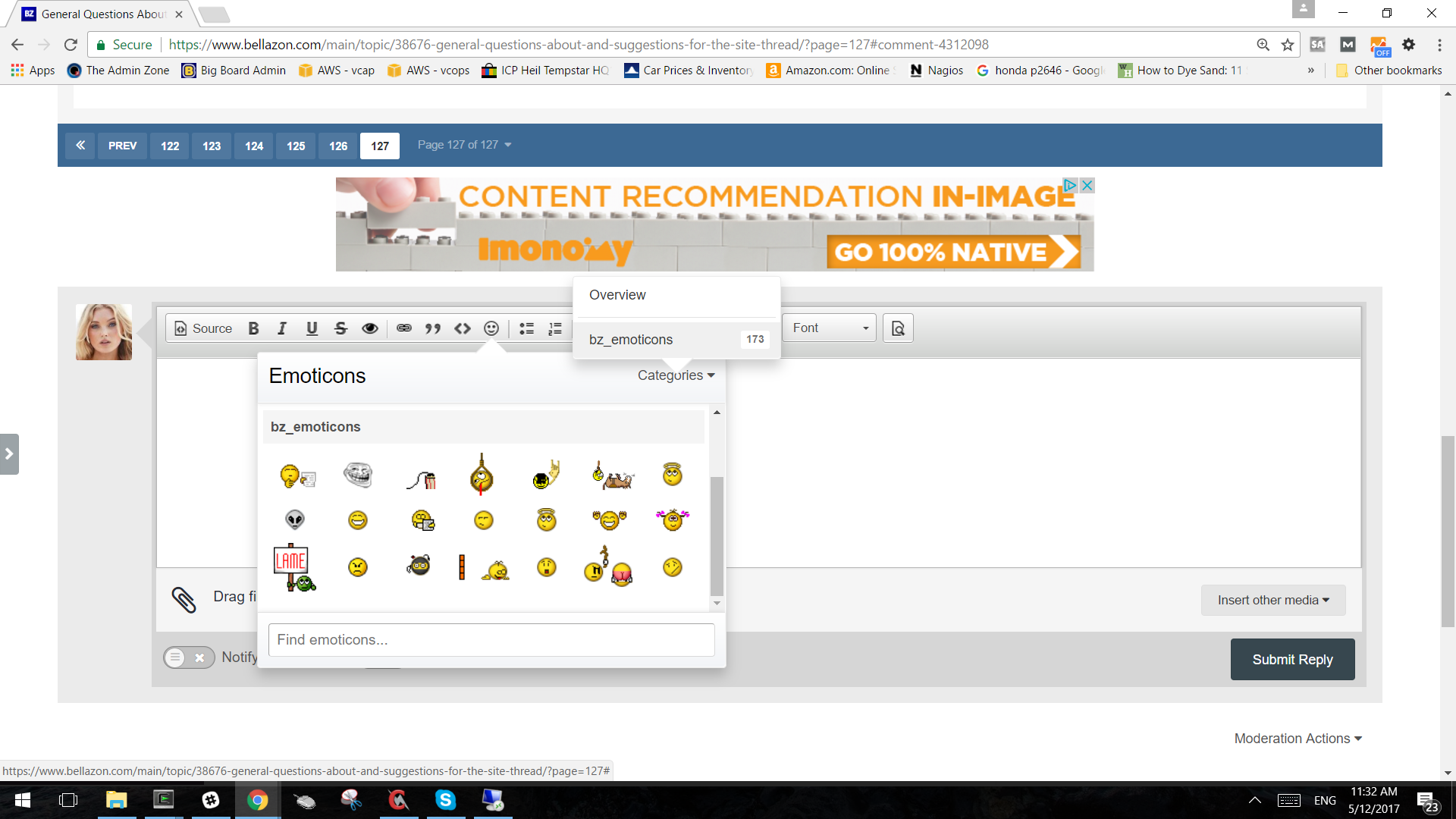Screen dimensions: 1456x819
Task: Click the strikethrough icon
Action: pos(340,328)
